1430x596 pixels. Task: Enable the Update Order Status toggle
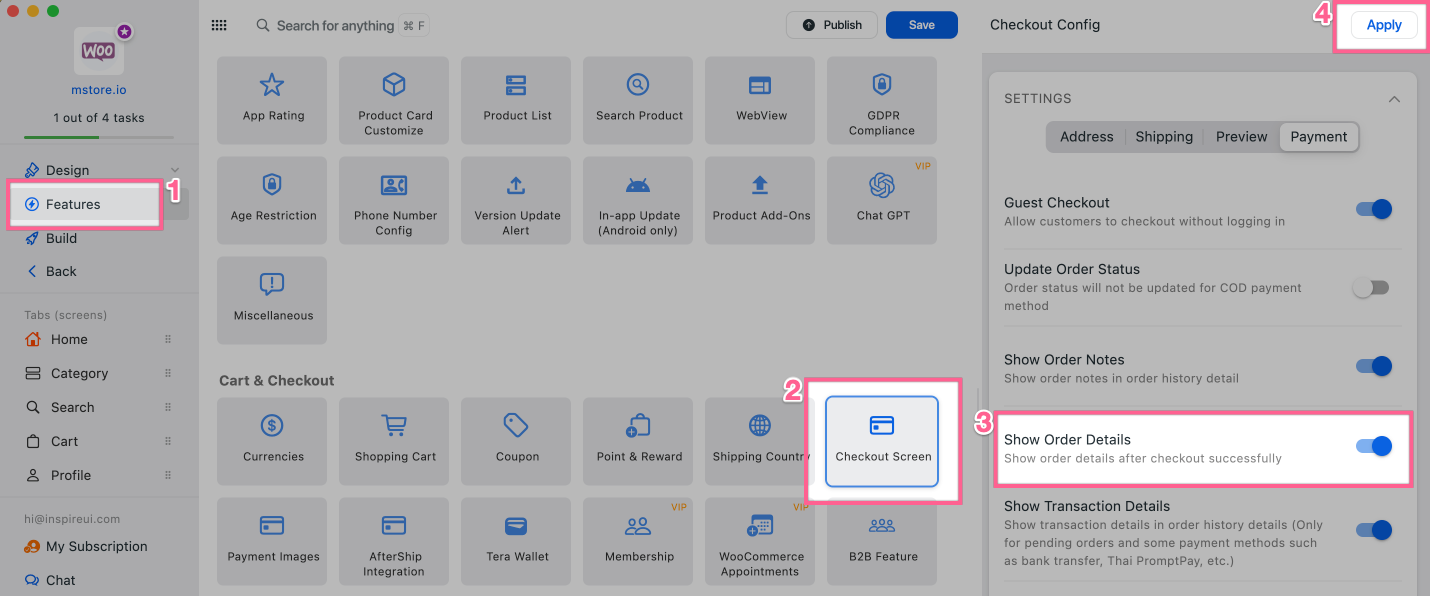[1371, 288]
